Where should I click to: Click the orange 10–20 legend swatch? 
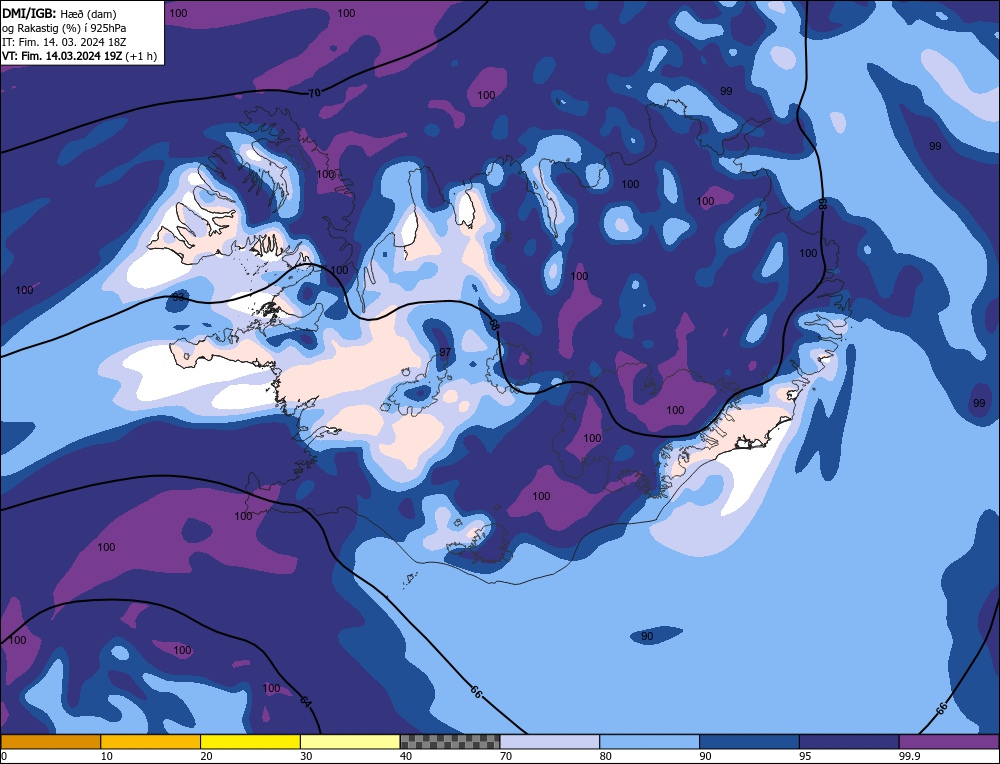151,742
